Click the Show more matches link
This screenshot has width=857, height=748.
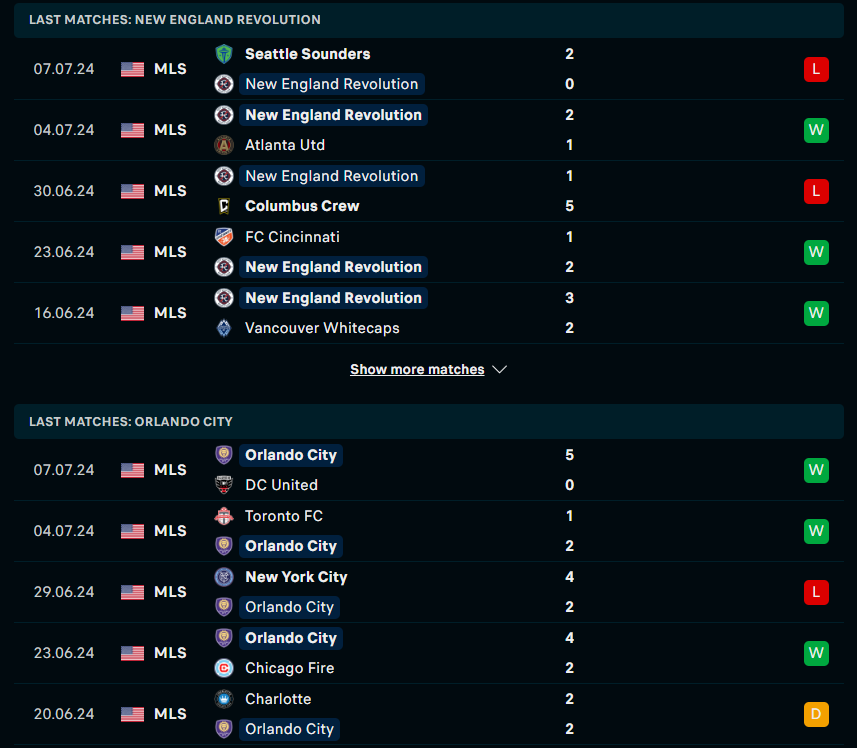pos(417,370)
